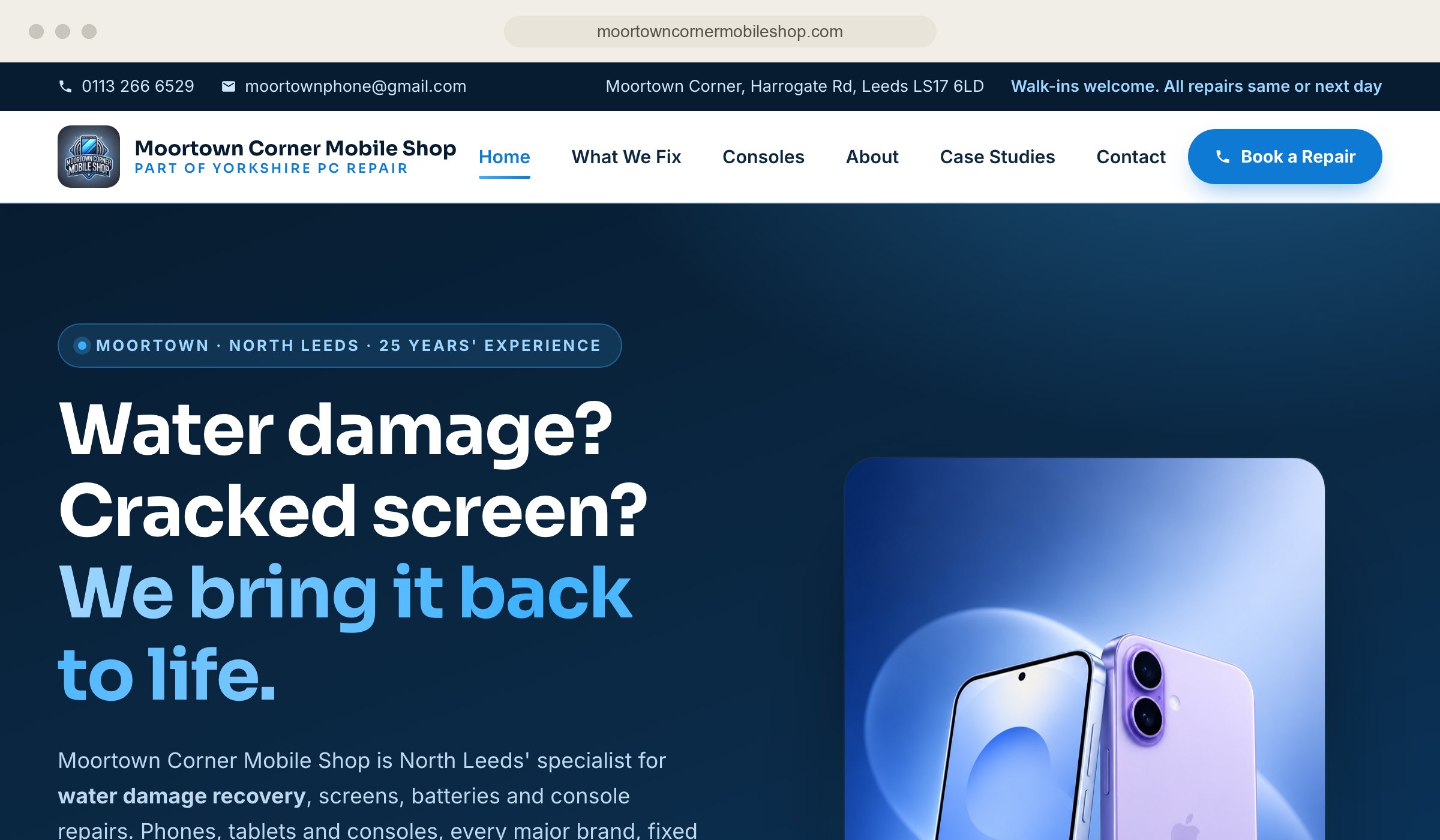Click the iPhone hero image
Image resolution: width=1440 pixels, height=840 pixels.
[1084, 649]
